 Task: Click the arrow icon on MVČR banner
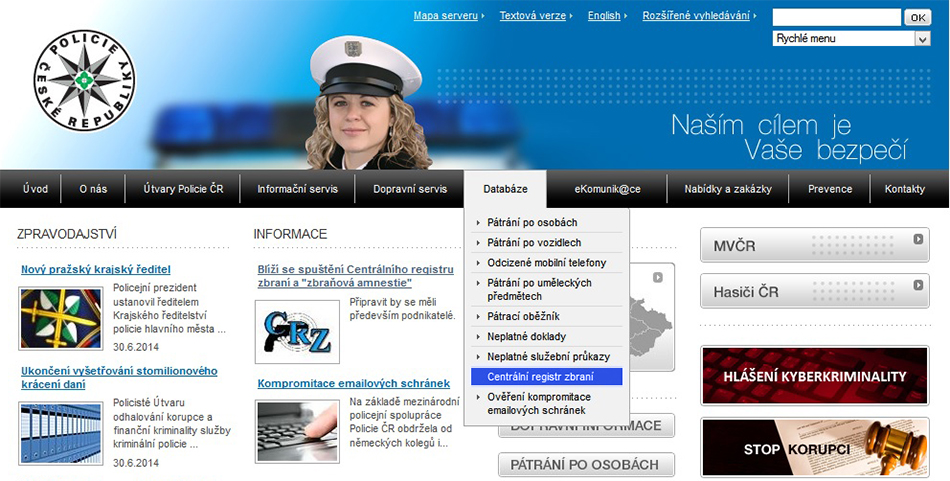tap(918, 239)
